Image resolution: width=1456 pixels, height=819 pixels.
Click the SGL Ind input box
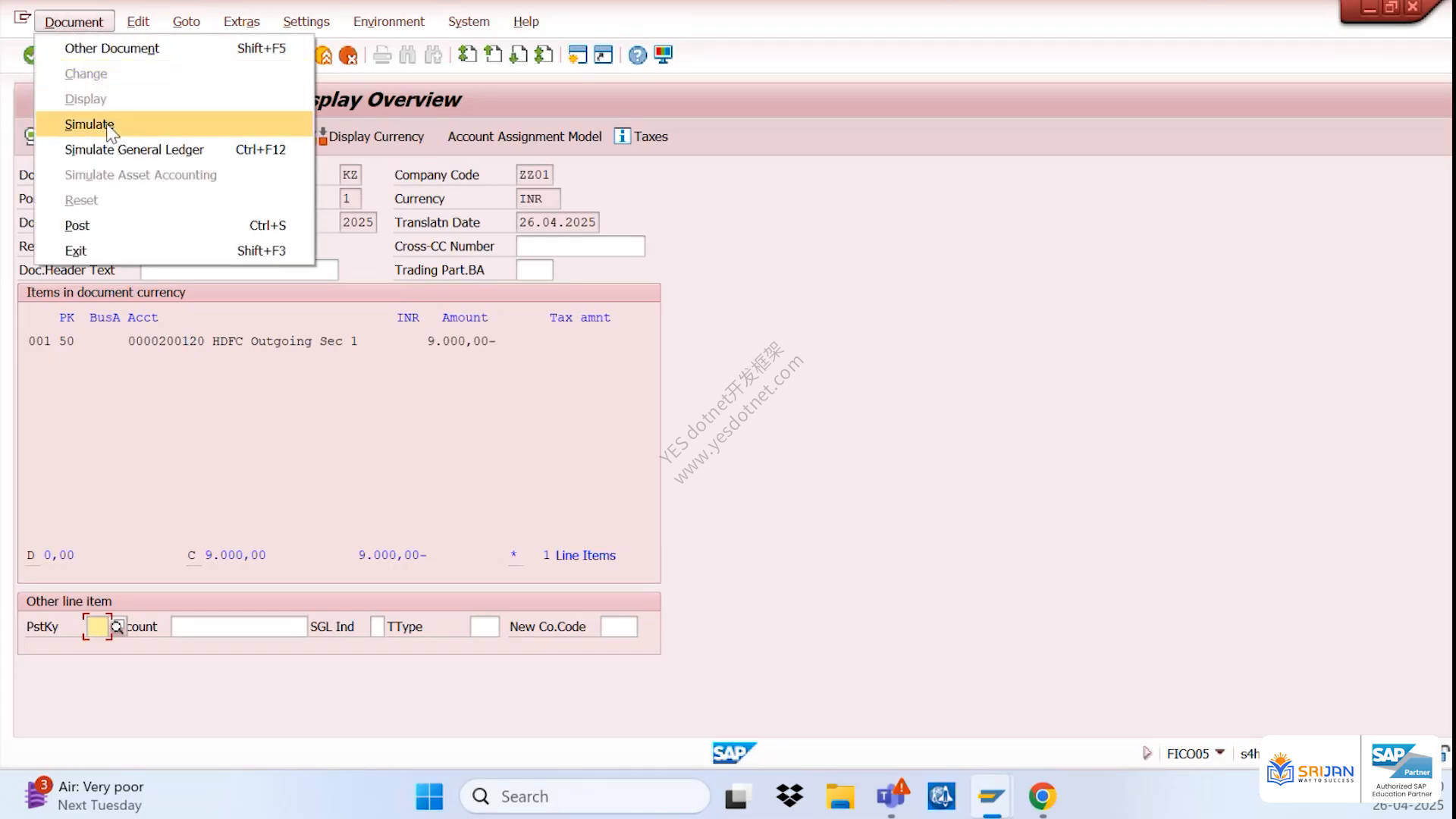377,627
